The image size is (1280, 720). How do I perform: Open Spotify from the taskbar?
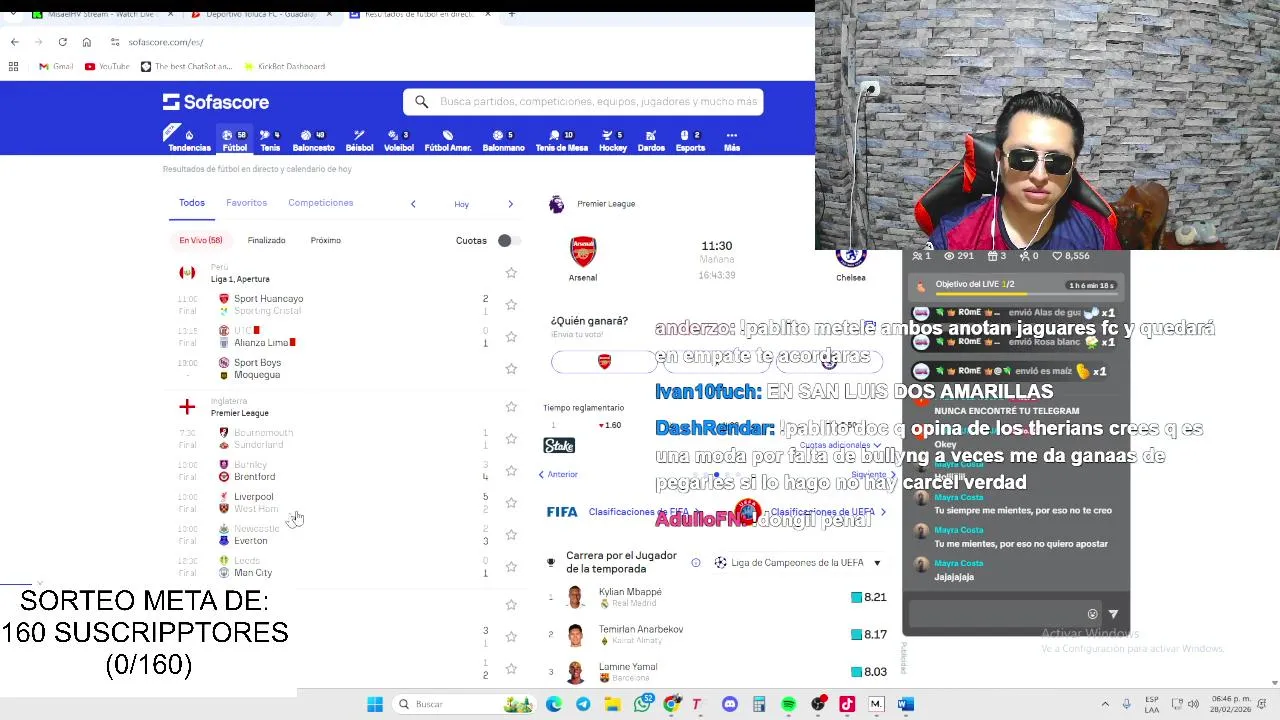coord(788,704)
